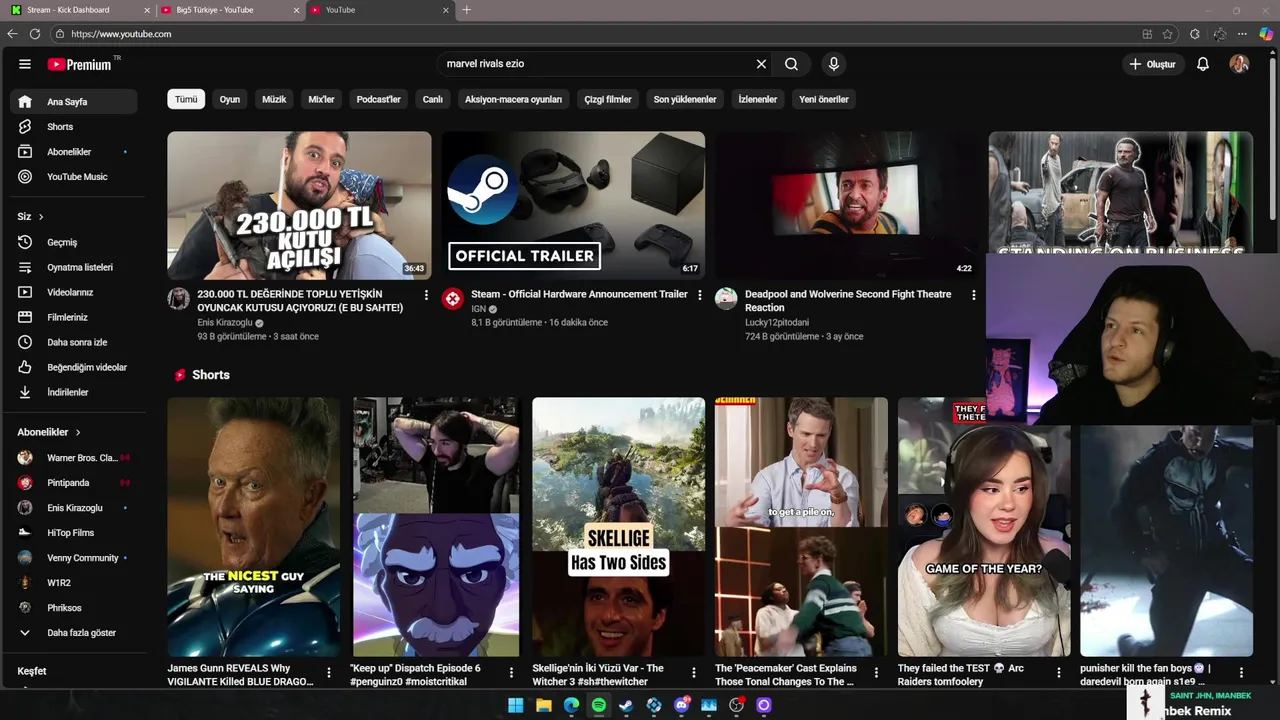Screen dimensions: 1280x720
Task: Open Beğendiğim videolar list
Action: [74, 367]
